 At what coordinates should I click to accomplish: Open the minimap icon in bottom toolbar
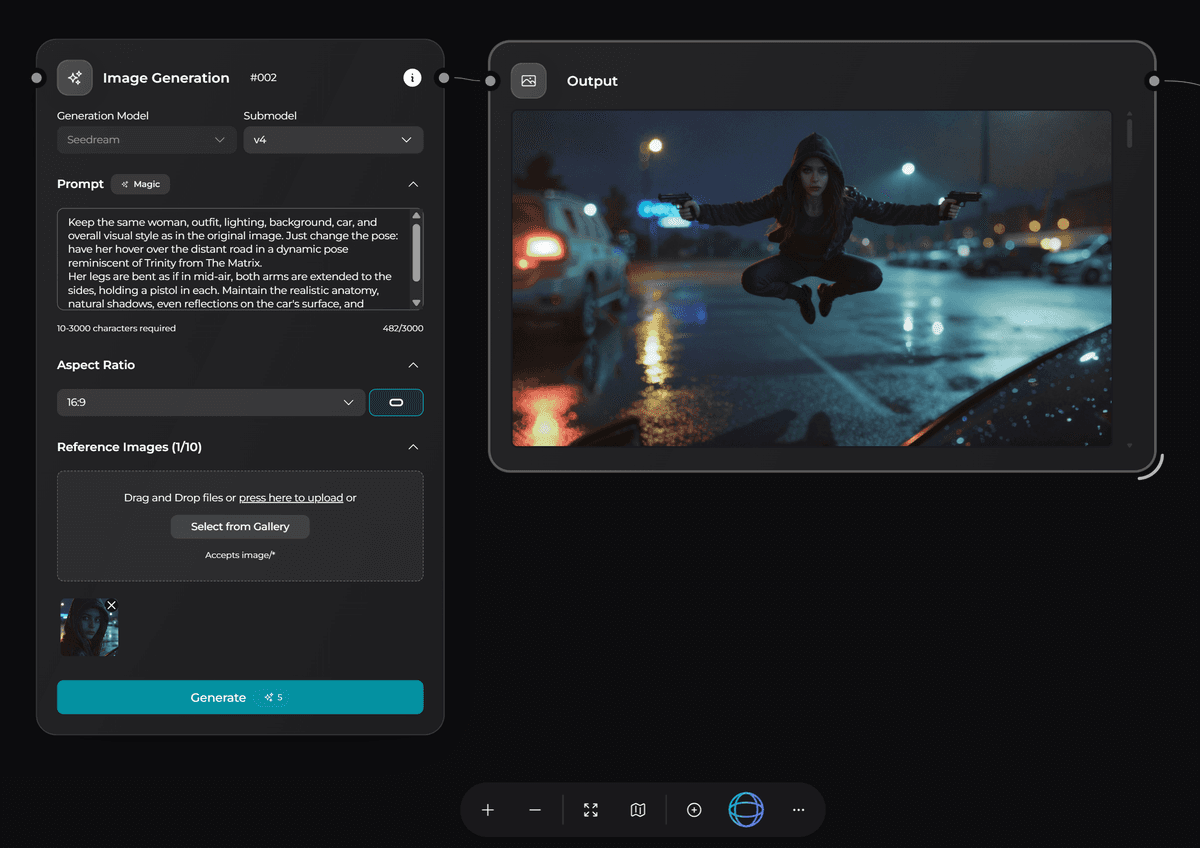pos(638,810)
